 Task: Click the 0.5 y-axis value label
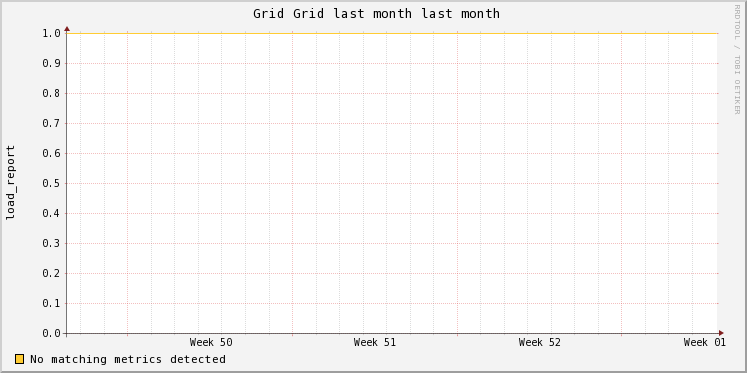51,183
